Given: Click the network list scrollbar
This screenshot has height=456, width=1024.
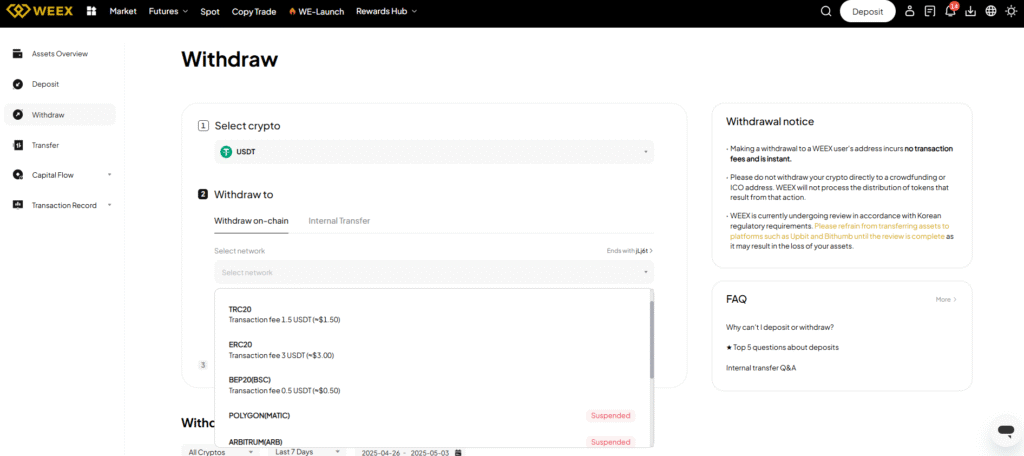Looking at the screenshot, I should tap(651, 340).
